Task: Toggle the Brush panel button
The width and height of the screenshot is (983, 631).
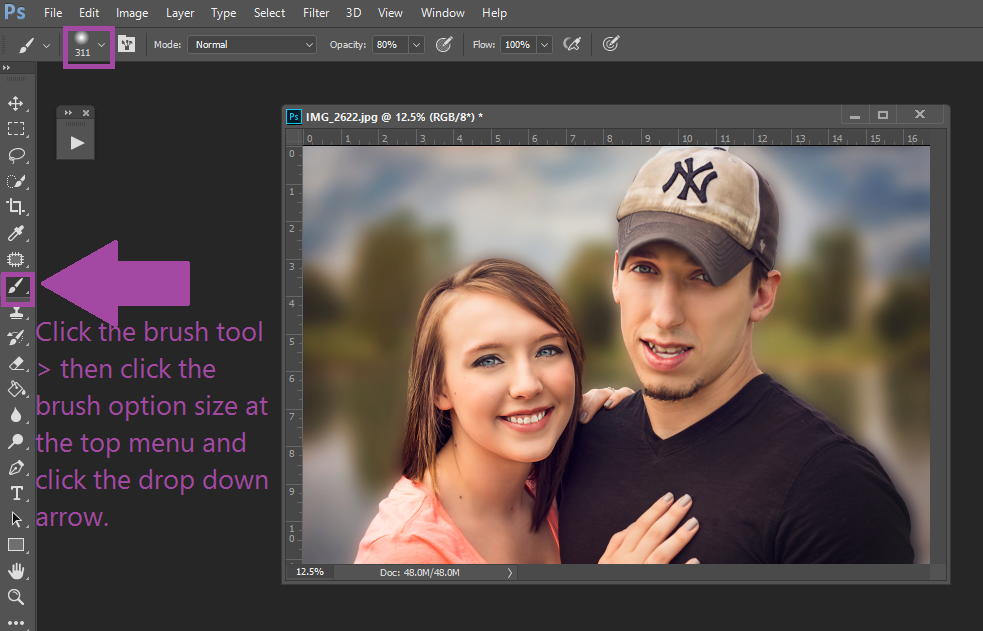Action: coord(127,44)
